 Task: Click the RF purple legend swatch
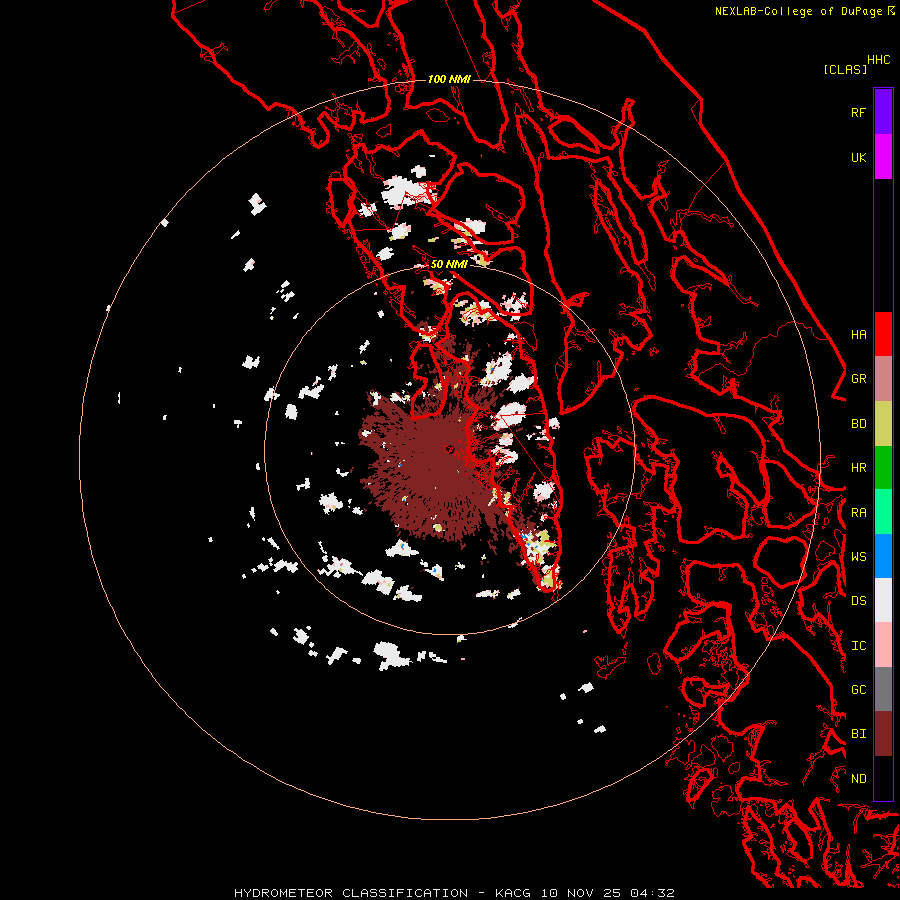coord(883,112)
